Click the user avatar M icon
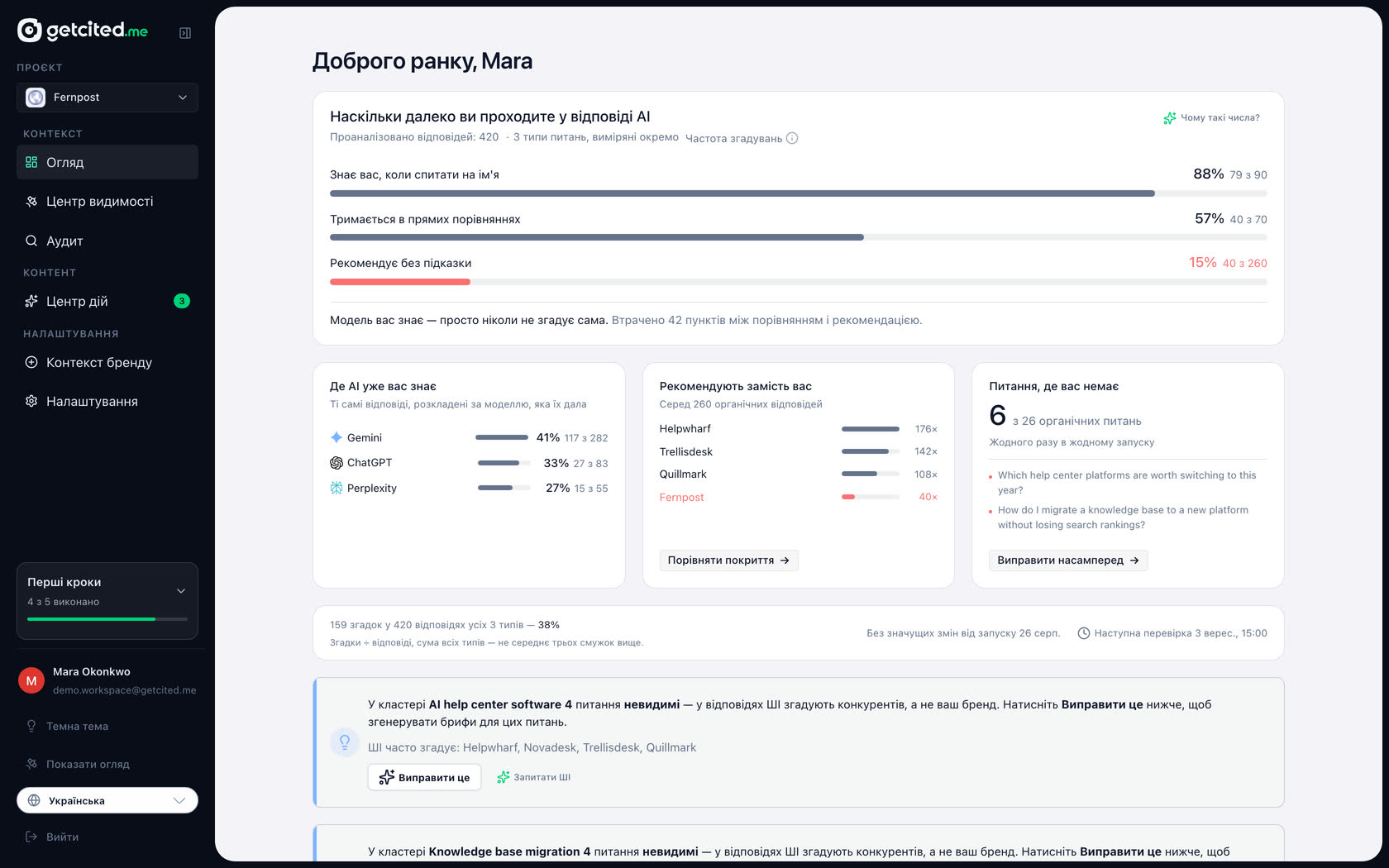1389x868 pixels. [31, 681]
